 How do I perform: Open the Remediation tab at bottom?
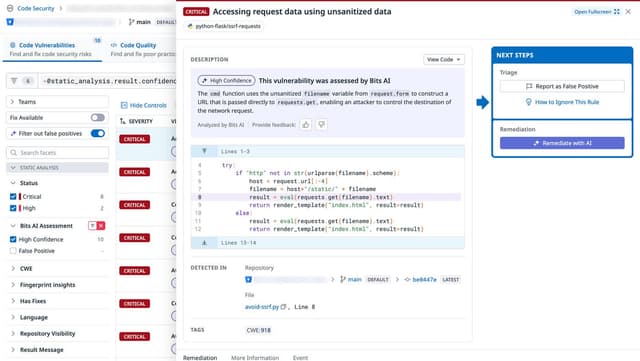click(200, 357)
